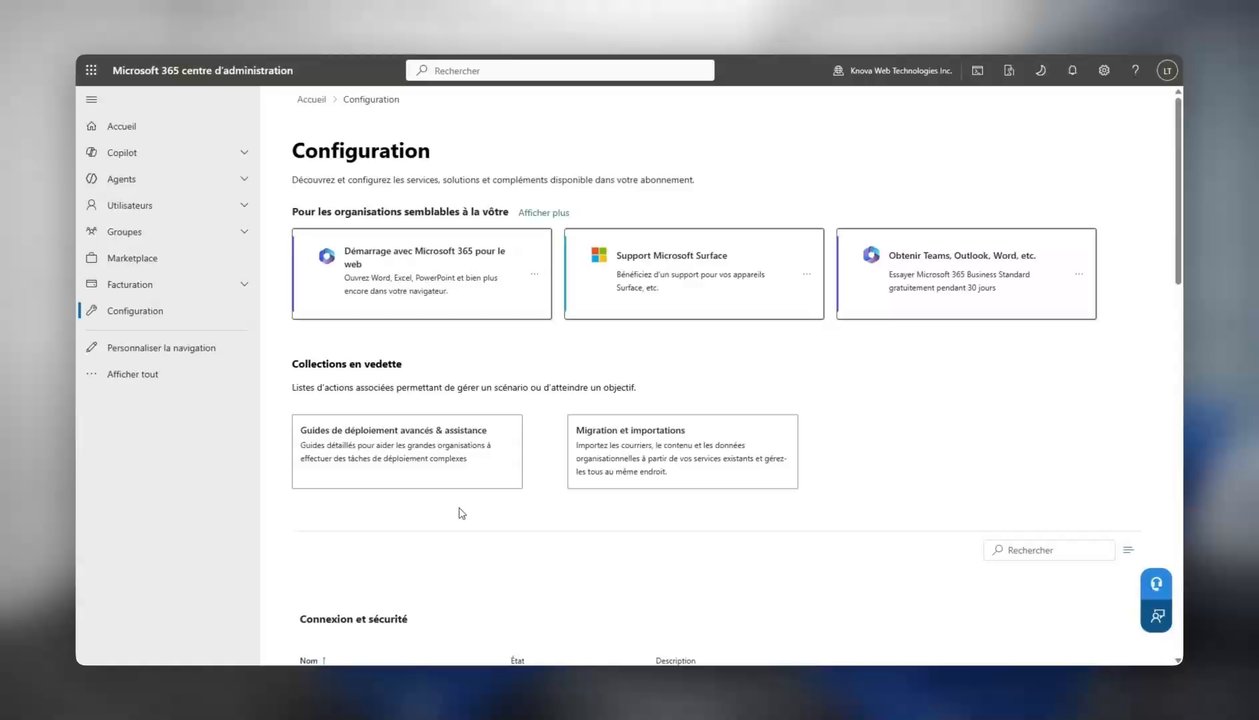Click the Copilot sidebar icon
Image resolution: width=1259 pixels, height=720 pixels.
[x=92, y=152]
